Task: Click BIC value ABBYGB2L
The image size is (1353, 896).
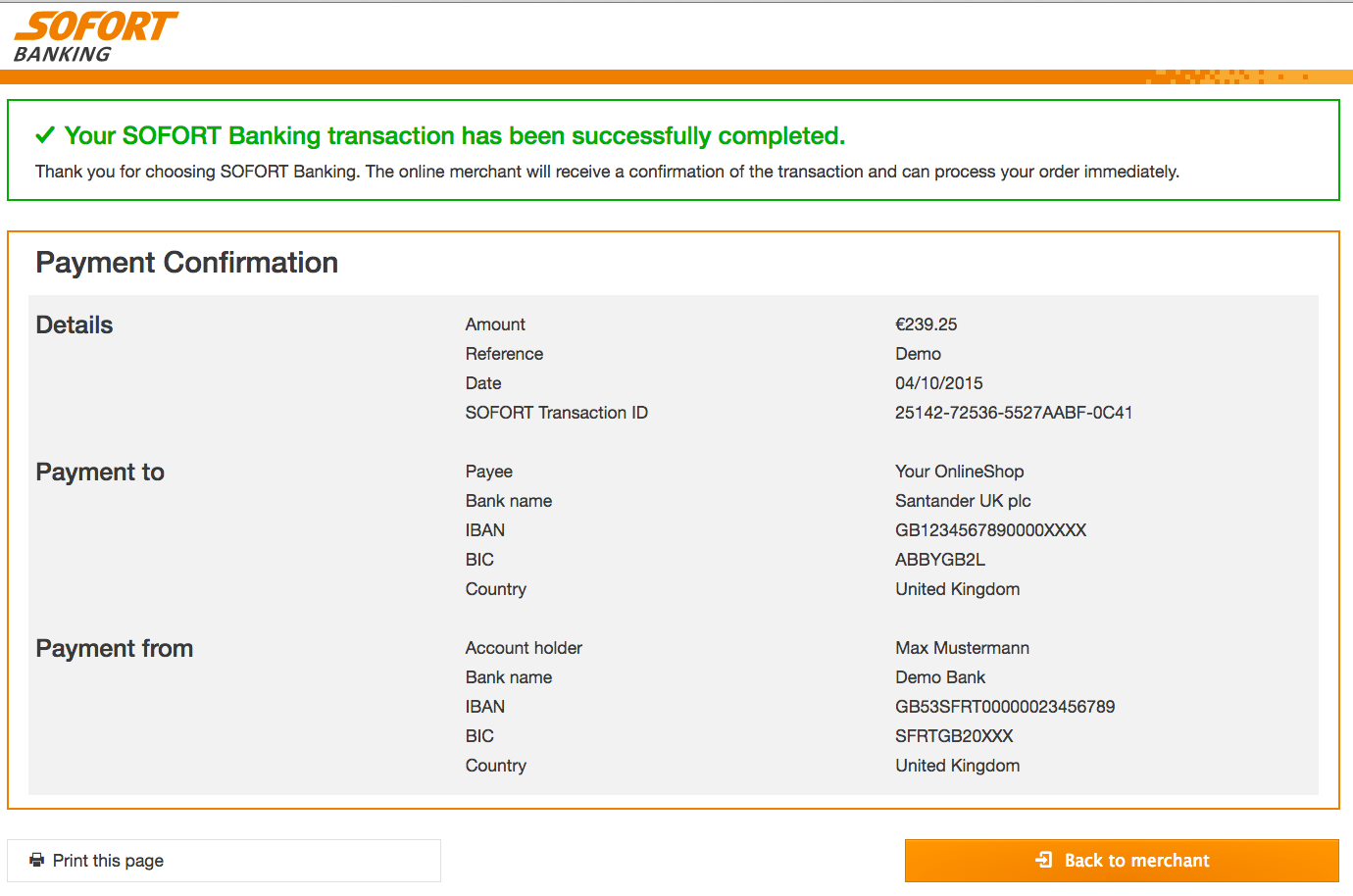Action: coord(940,560)
